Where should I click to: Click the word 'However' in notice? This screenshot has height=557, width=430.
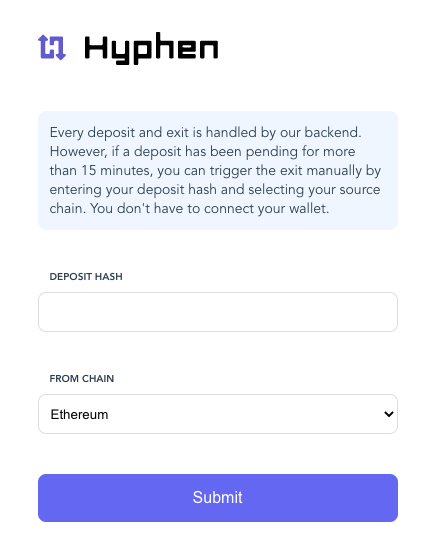point(78,152)
